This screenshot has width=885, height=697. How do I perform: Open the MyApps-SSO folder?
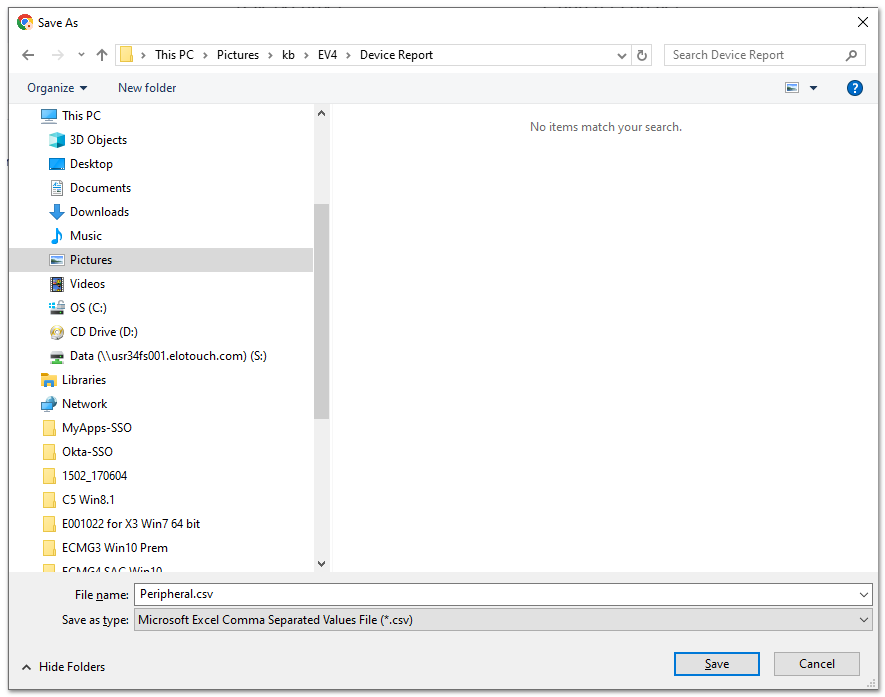(x=97, y=428)
